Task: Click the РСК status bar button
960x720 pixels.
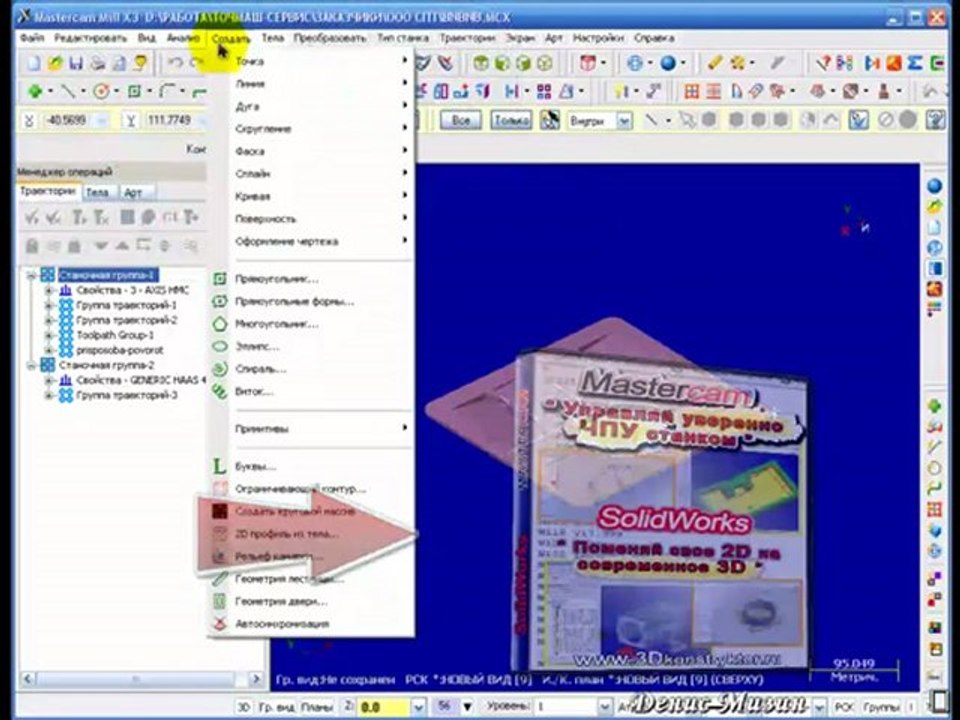Action: (844, 707)
